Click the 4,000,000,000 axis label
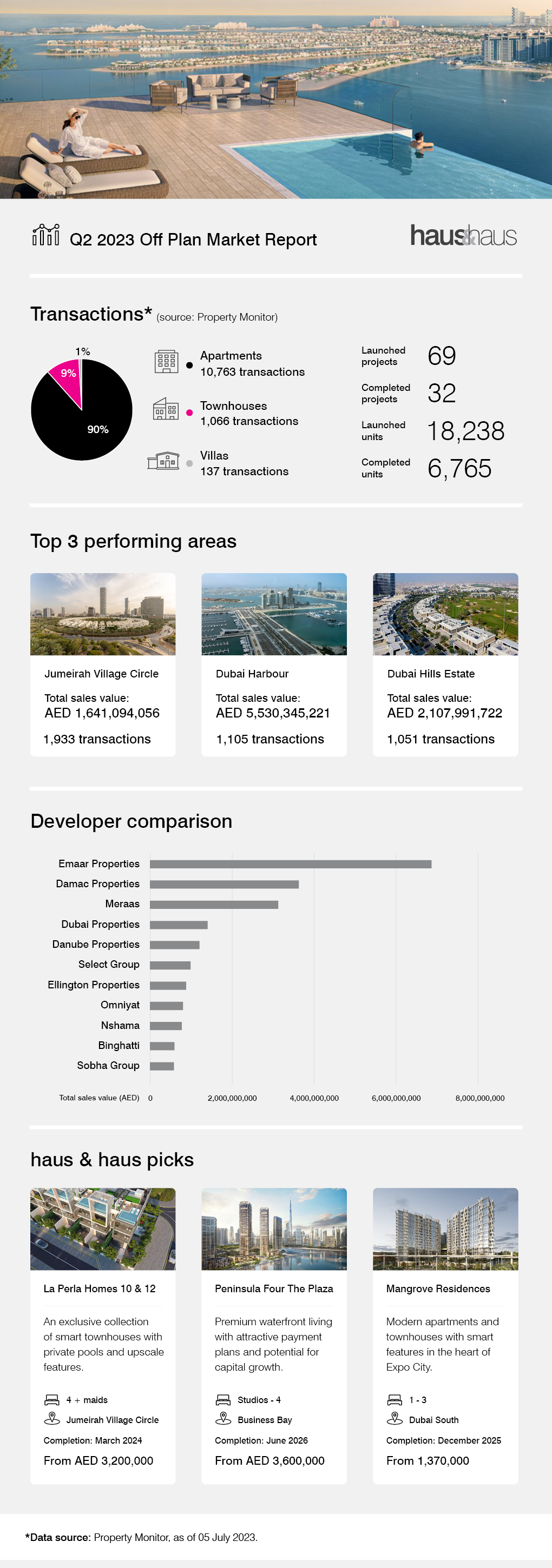 [314, 1098]
